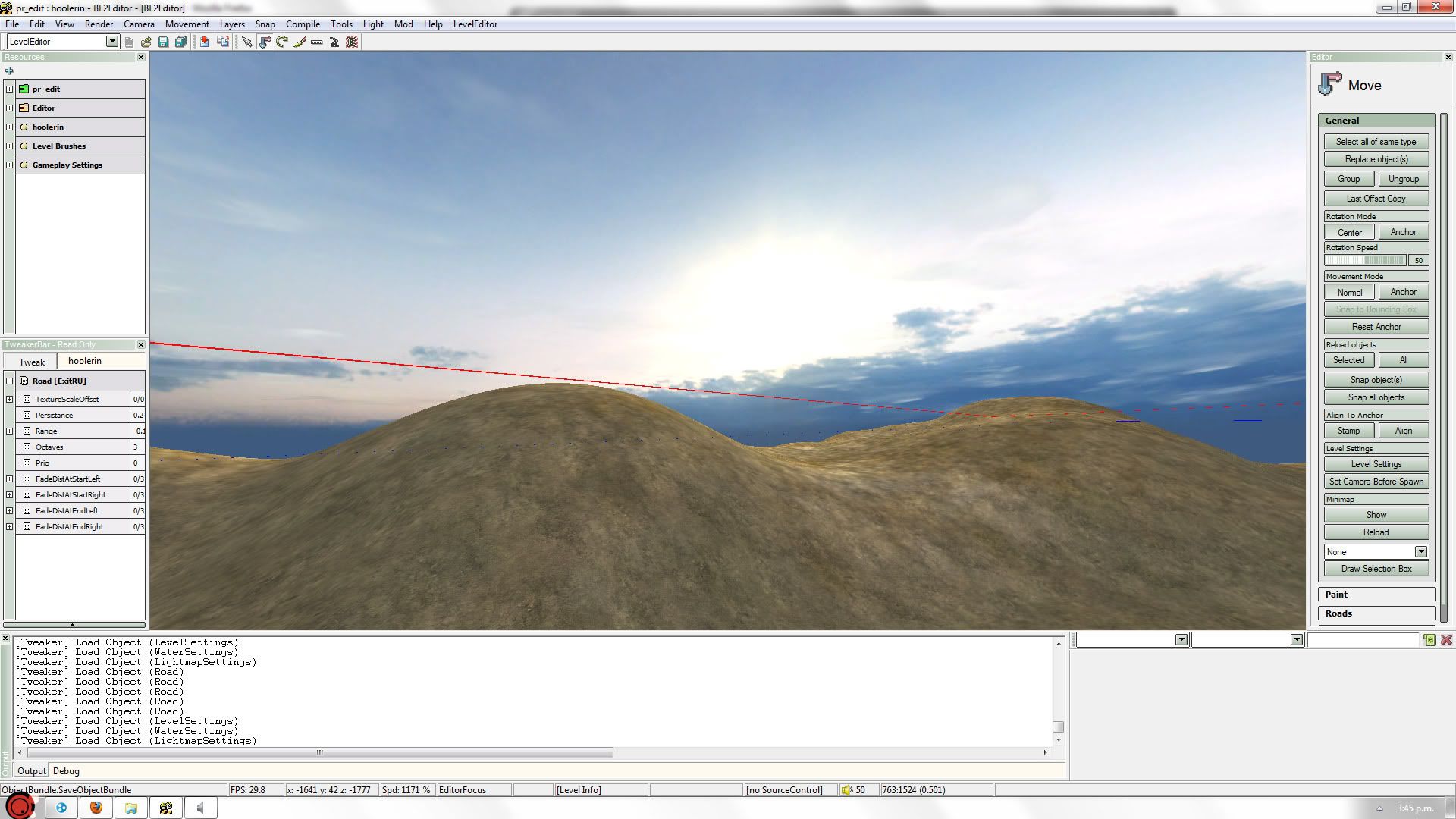Activate the road tool icon
1456x819 pixels.
[334, 42]
